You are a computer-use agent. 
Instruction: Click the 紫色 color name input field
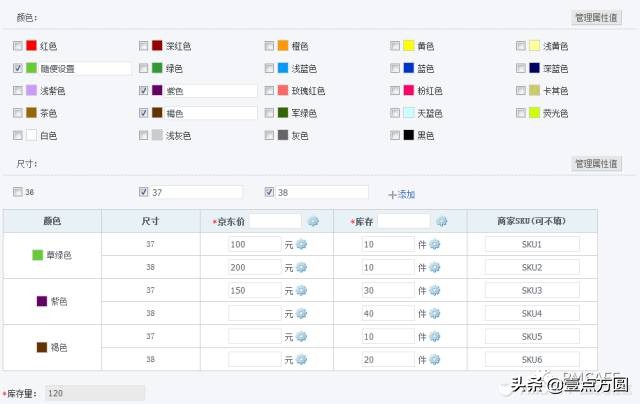(x=211, y=91)
